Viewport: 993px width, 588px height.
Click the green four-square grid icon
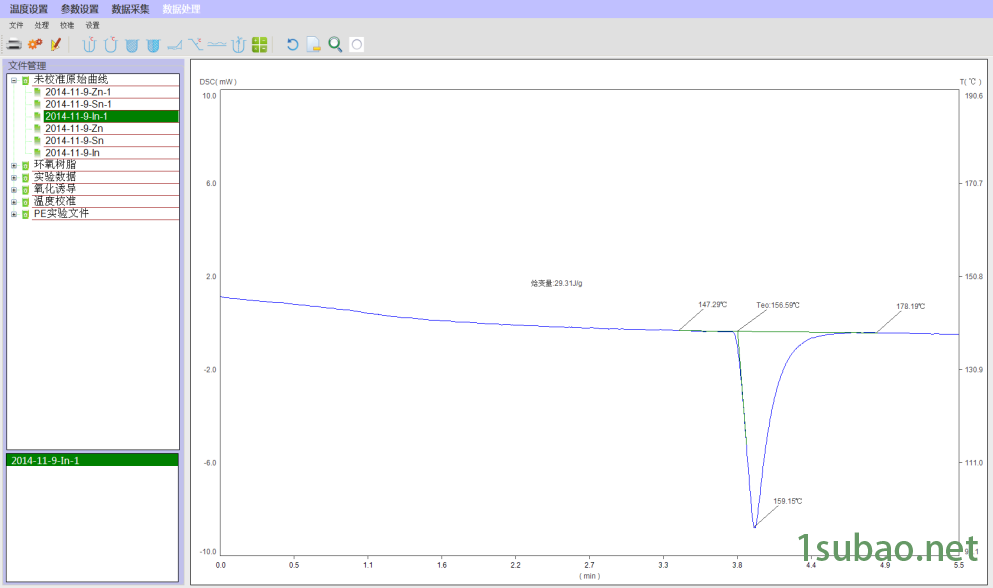coord(260,44)
